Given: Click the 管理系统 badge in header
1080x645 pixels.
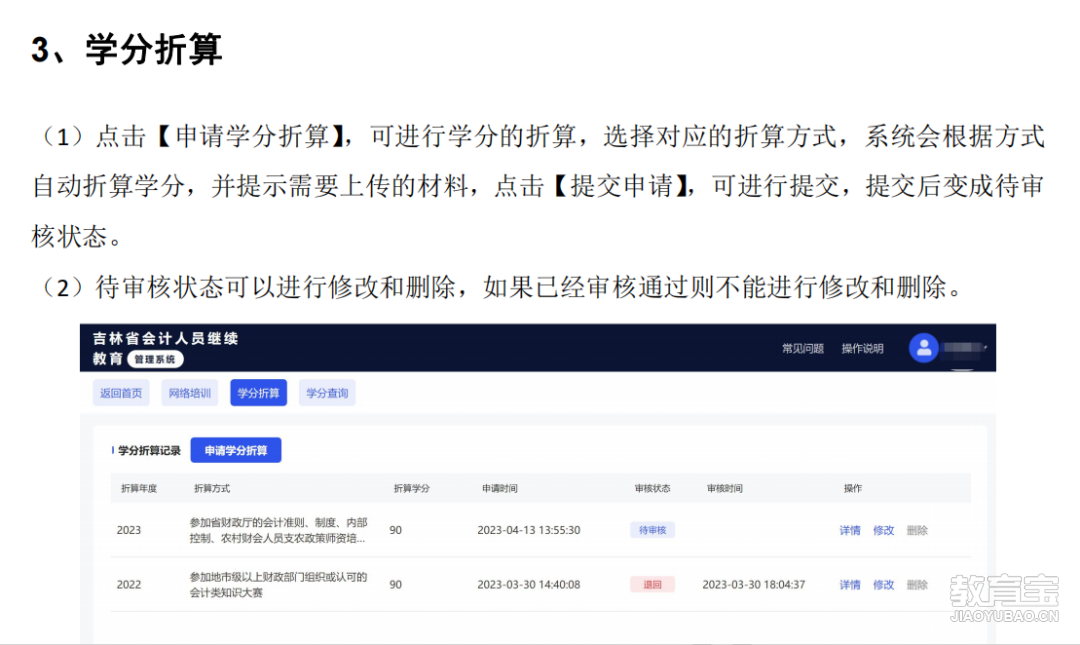Looking at the screenshot, I should point(155,359).
